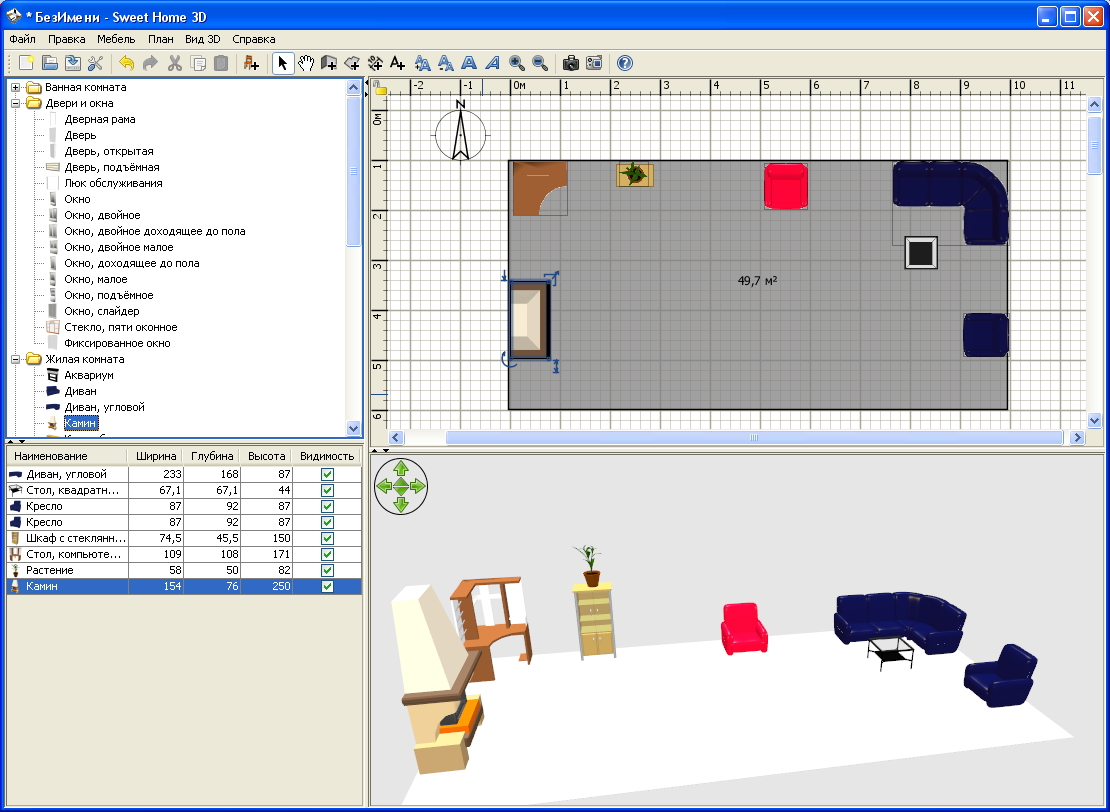Sort furniture by Наименование column
1110x812 pixels.
(68, 456)
